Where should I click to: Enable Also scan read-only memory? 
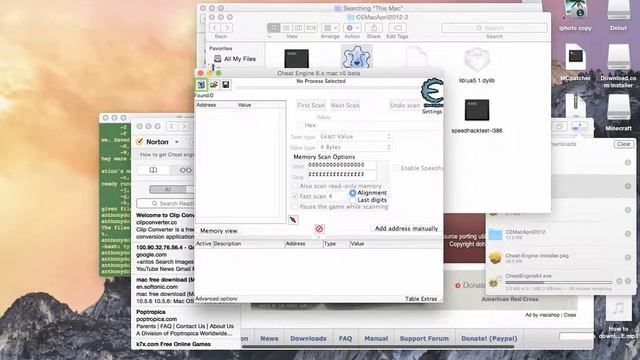point(294,186)
